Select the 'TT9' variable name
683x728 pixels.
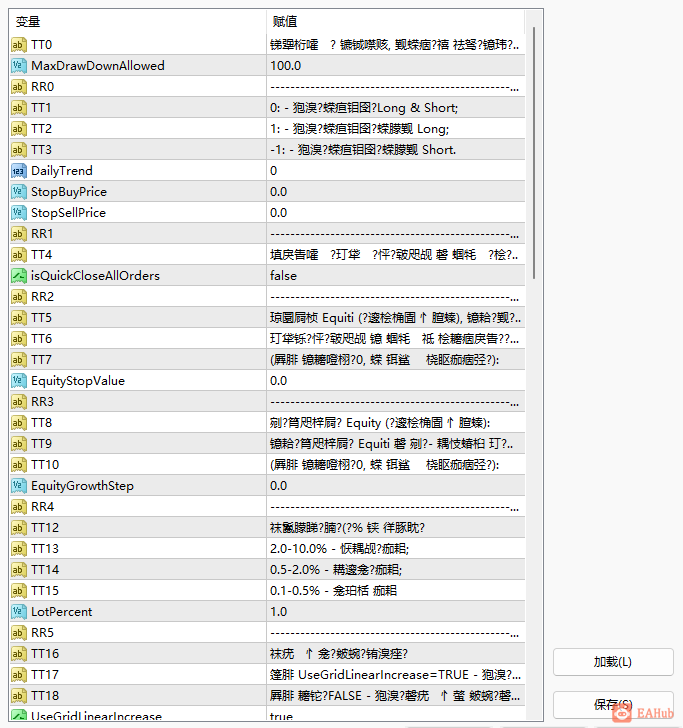[x=41, y=444]
